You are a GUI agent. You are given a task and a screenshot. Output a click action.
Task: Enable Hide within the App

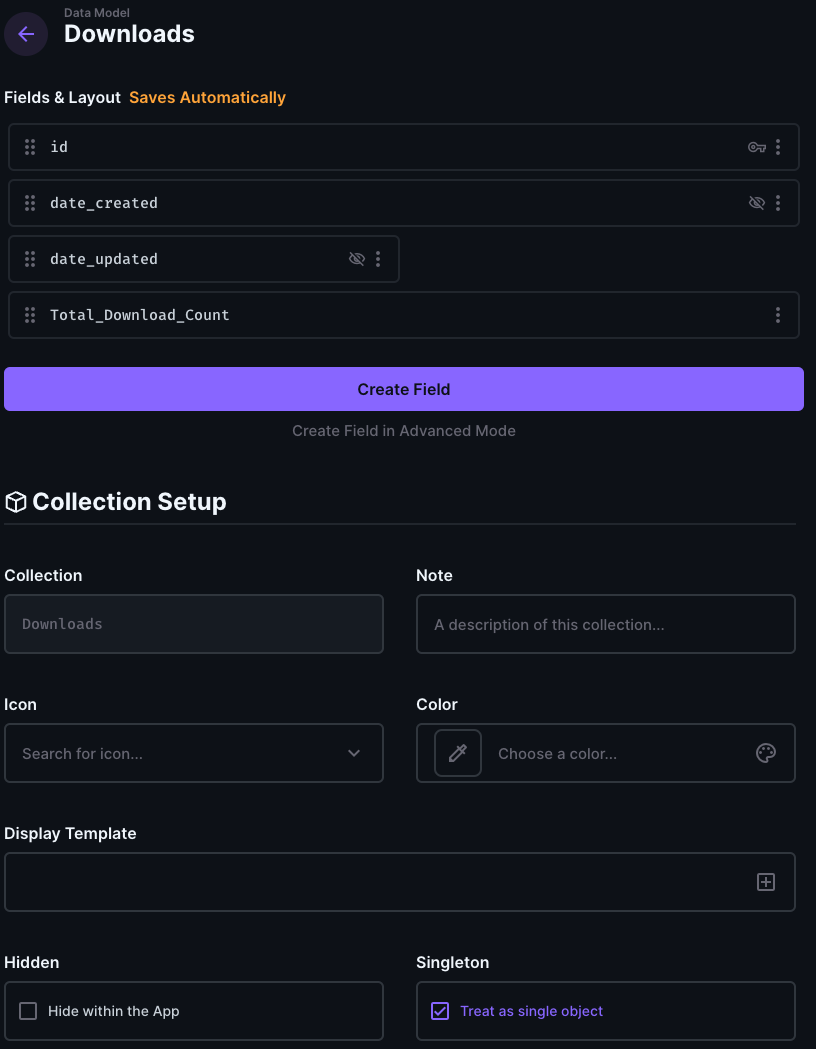pyautogui.click(x=27, y=1010)
